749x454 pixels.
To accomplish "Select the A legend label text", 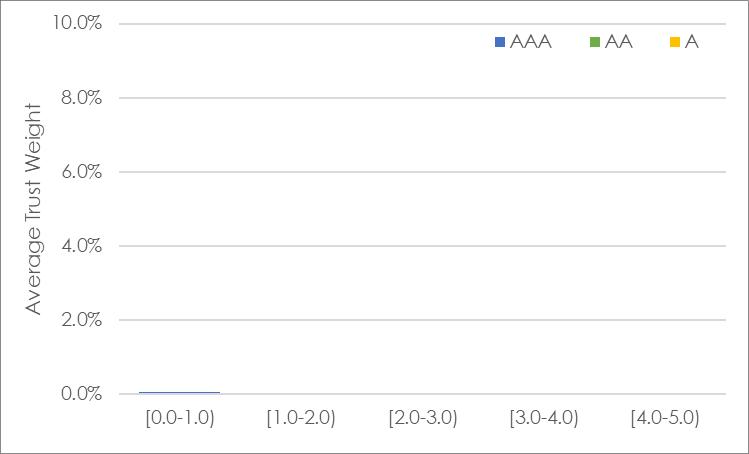I will (x=691, y=42).
